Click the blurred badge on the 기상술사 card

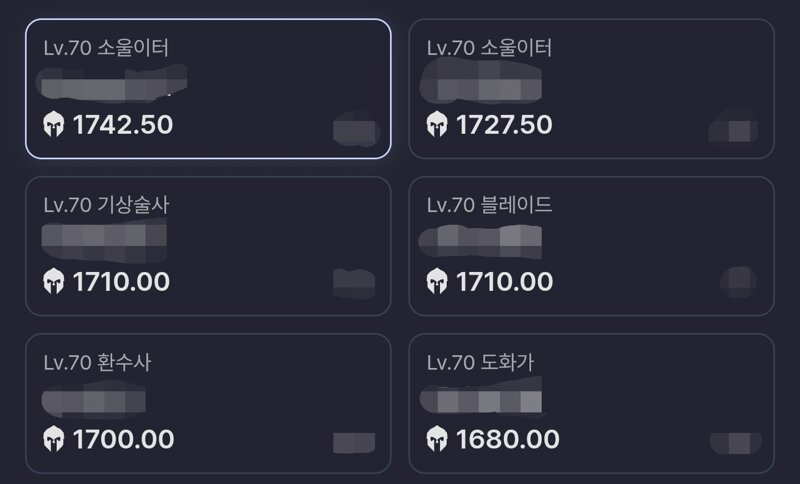coord(354,284)
